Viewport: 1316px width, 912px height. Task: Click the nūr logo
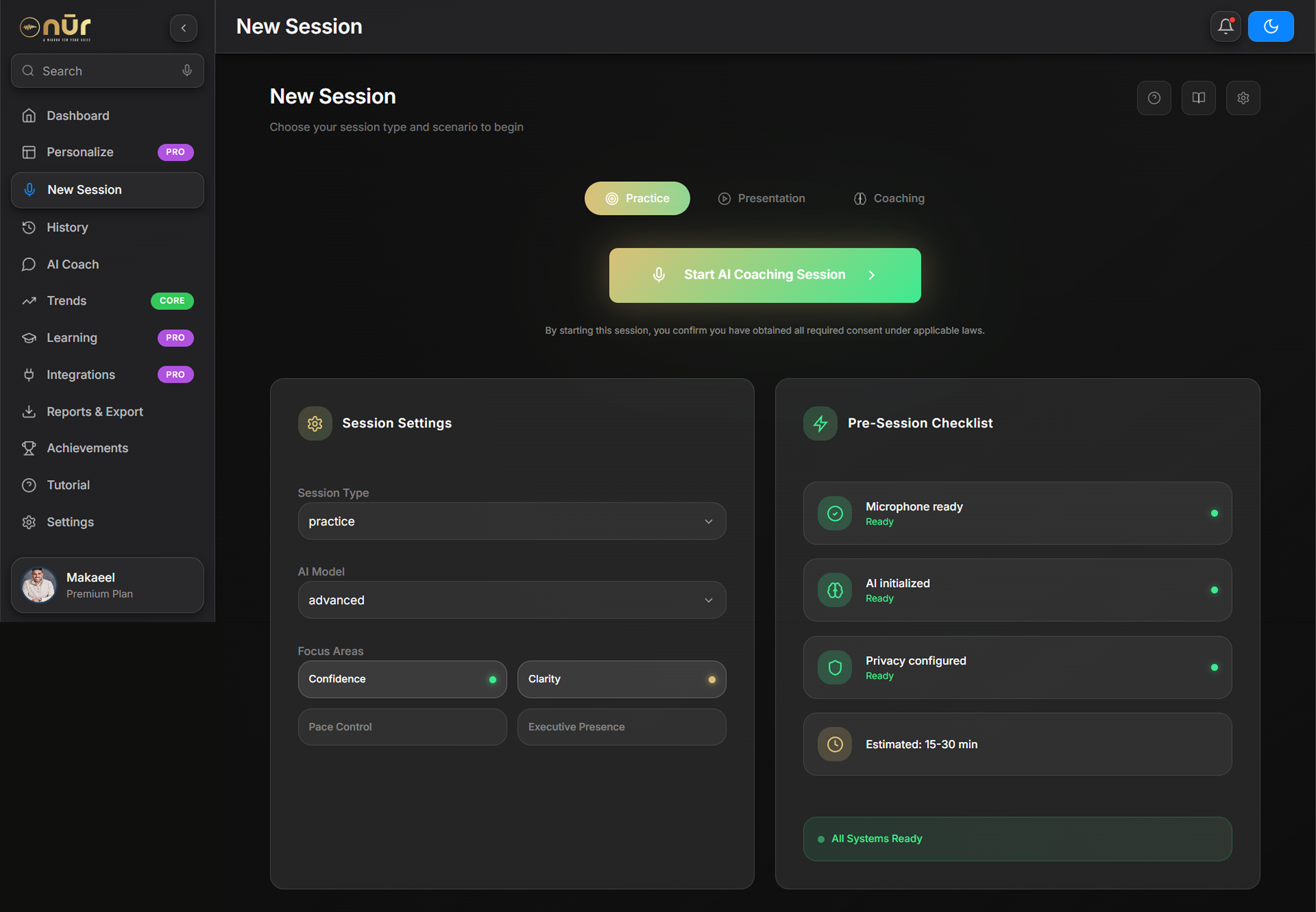[56, 27]
